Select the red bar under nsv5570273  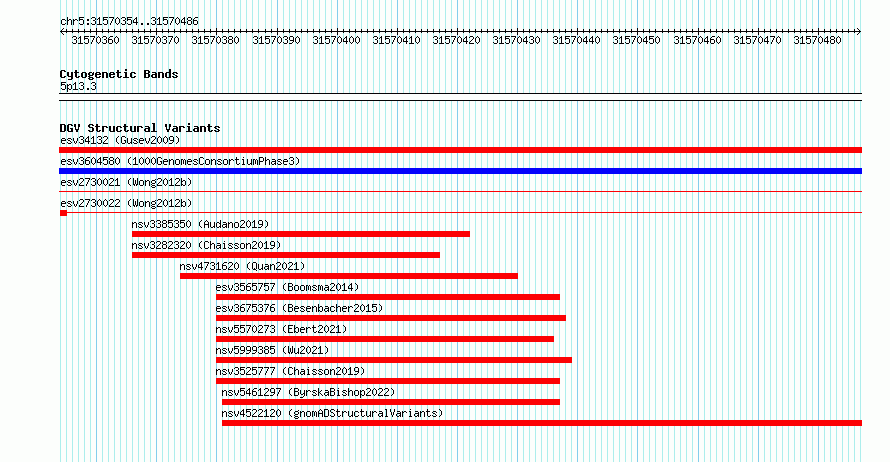click(385, 339)
